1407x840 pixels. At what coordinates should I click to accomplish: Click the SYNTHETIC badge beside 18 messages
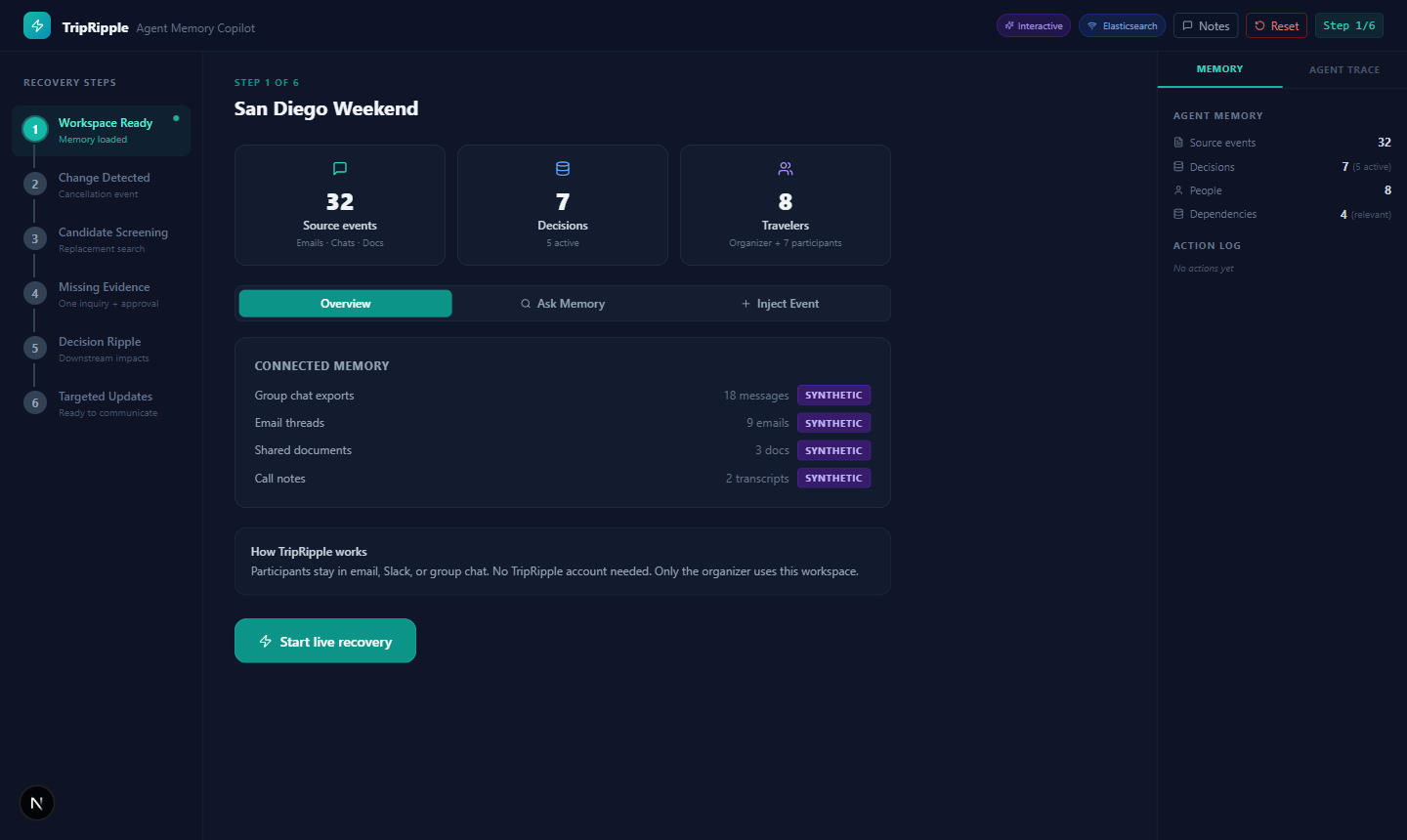(833, 396)
